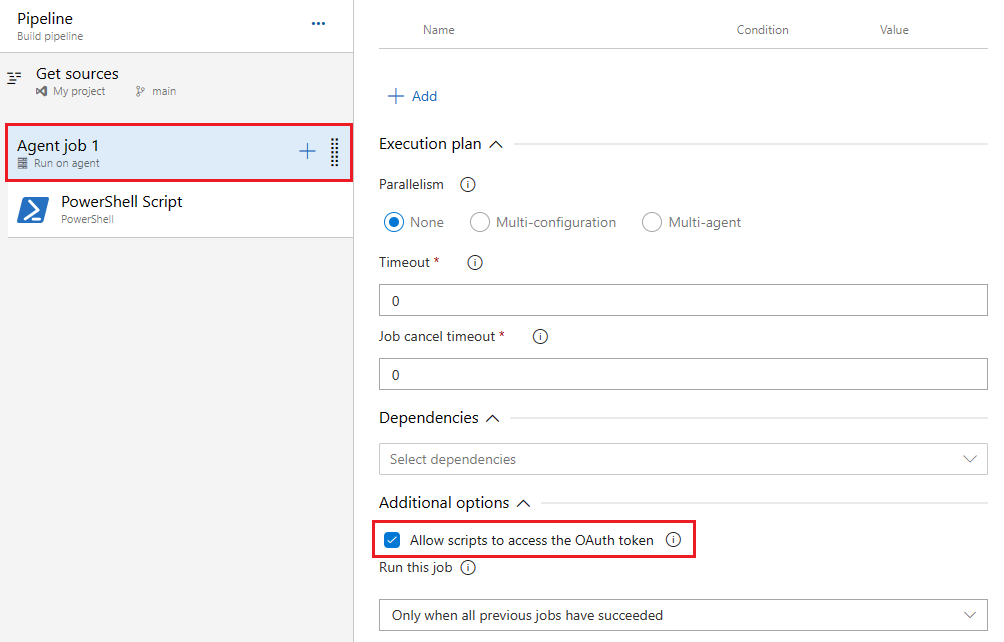1004x642 pixels.
Task: Collapse the Execution plan section
Action: pos(496,143)
